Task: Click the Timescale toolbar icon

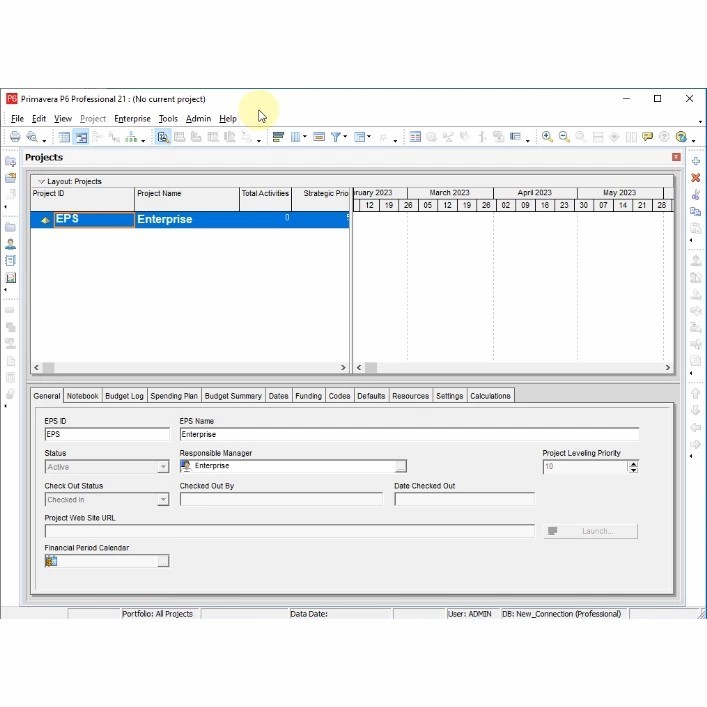Action: coord(319,137)
